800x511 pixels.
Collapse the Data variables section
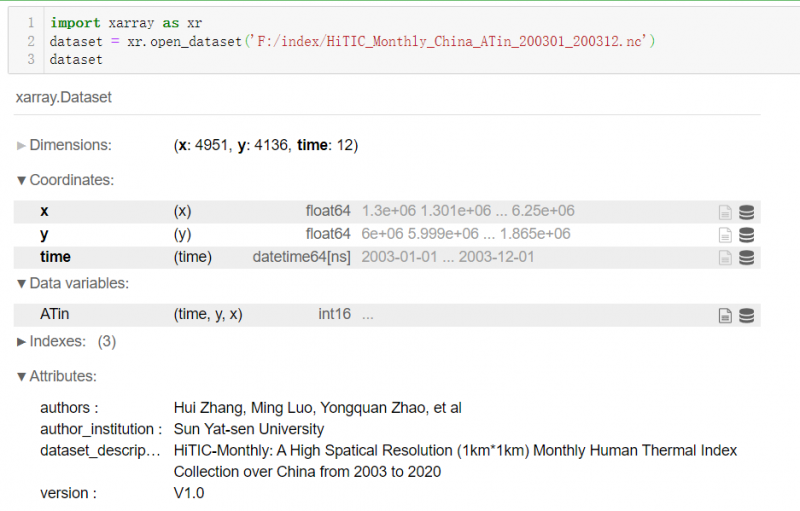tap(72, 283)
